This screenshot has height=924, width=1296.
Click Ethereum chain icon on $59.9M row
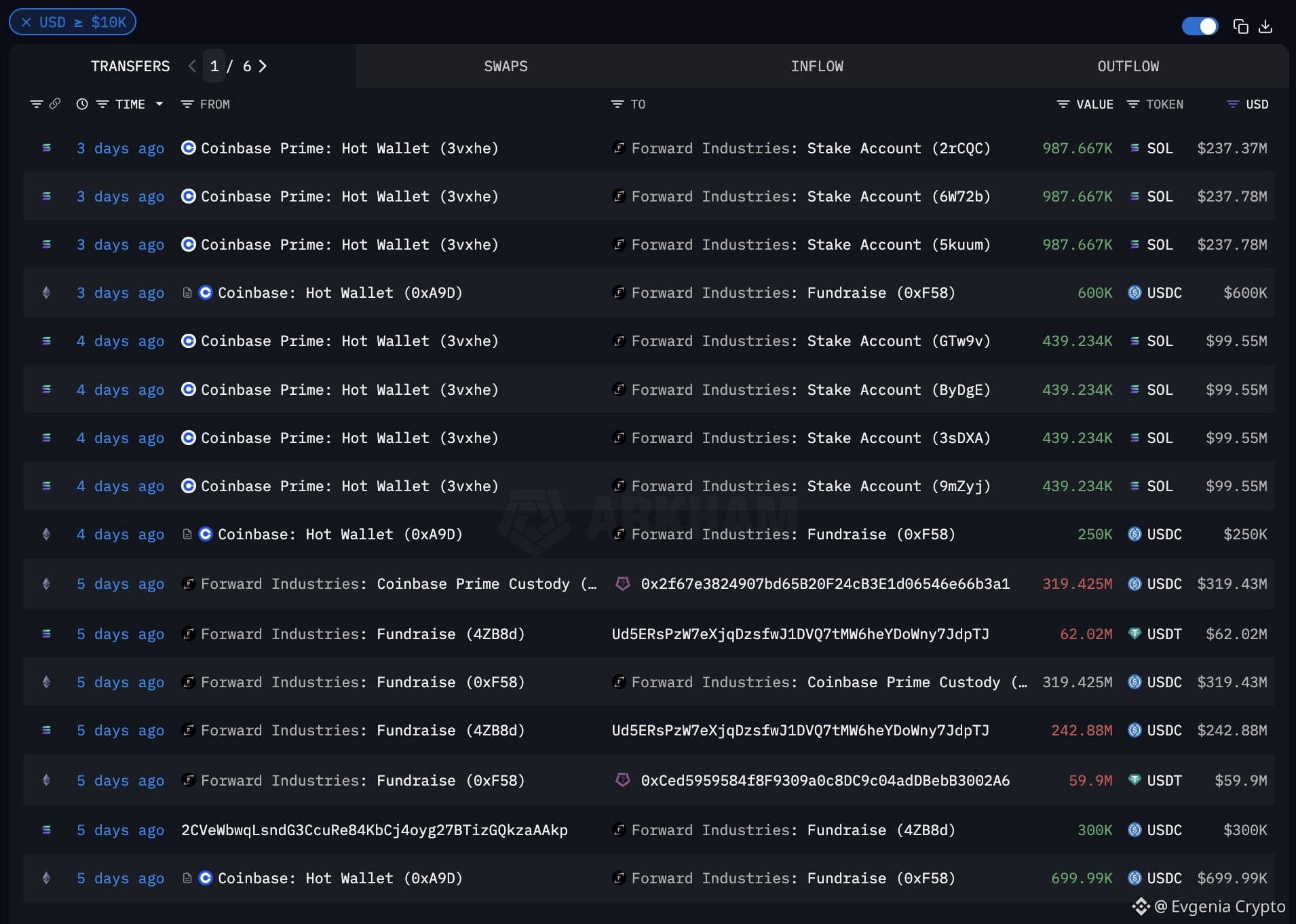46,780
